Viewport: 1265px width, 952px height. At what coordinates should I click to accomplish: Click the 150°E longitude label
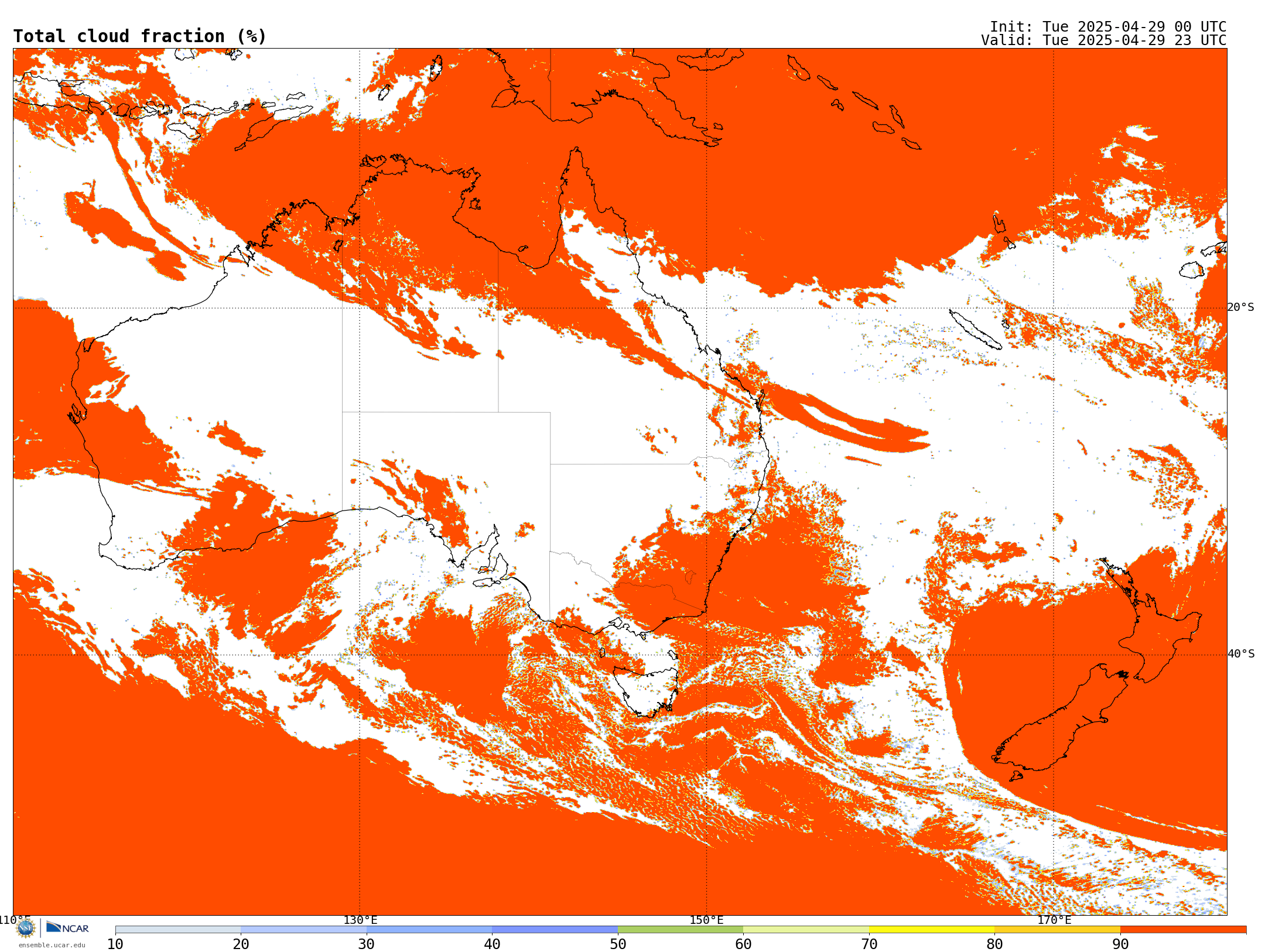coord(706,920)
